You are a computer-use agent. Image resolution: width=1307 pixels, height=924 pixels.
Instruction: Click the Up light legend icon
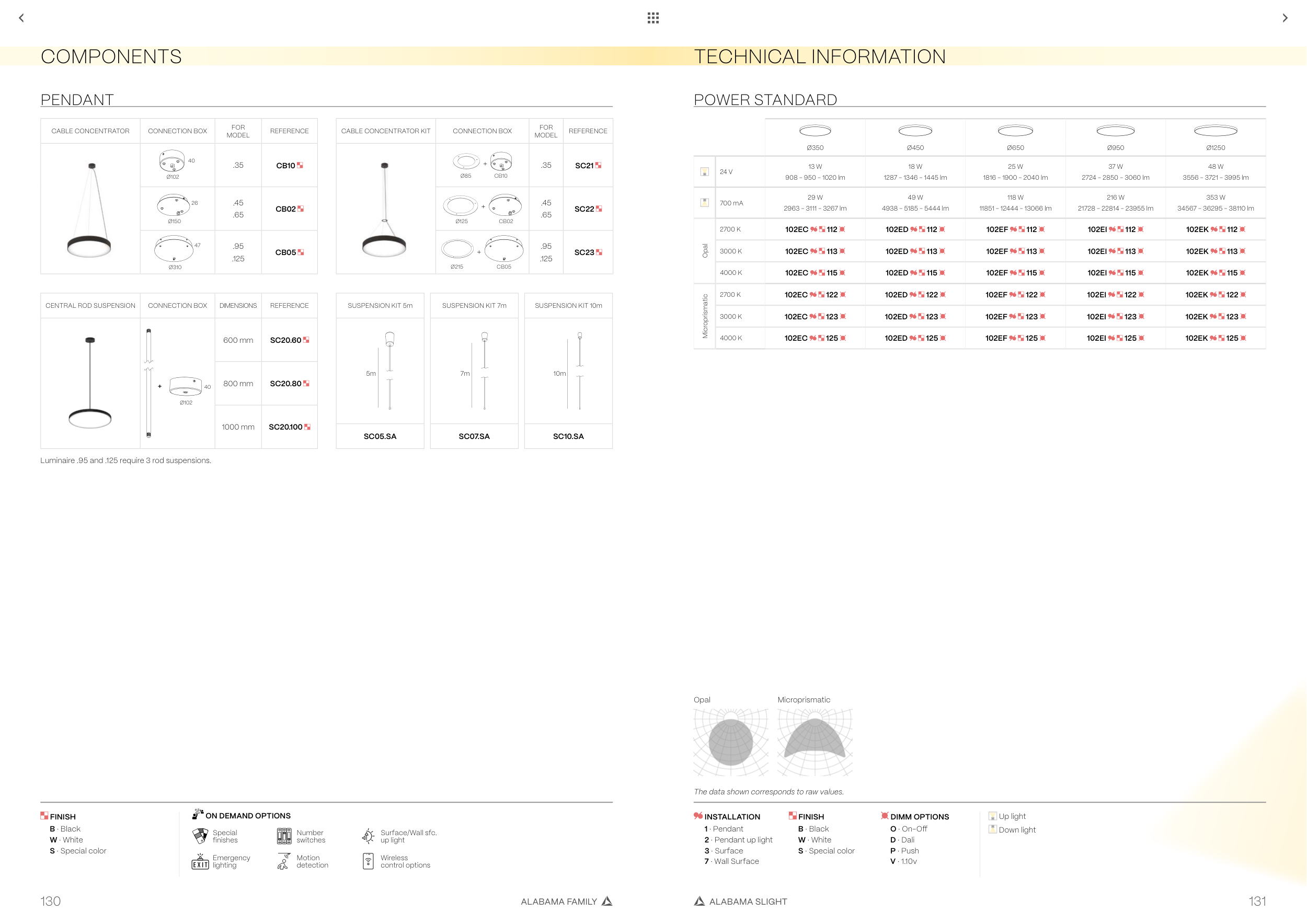point(993,816)
